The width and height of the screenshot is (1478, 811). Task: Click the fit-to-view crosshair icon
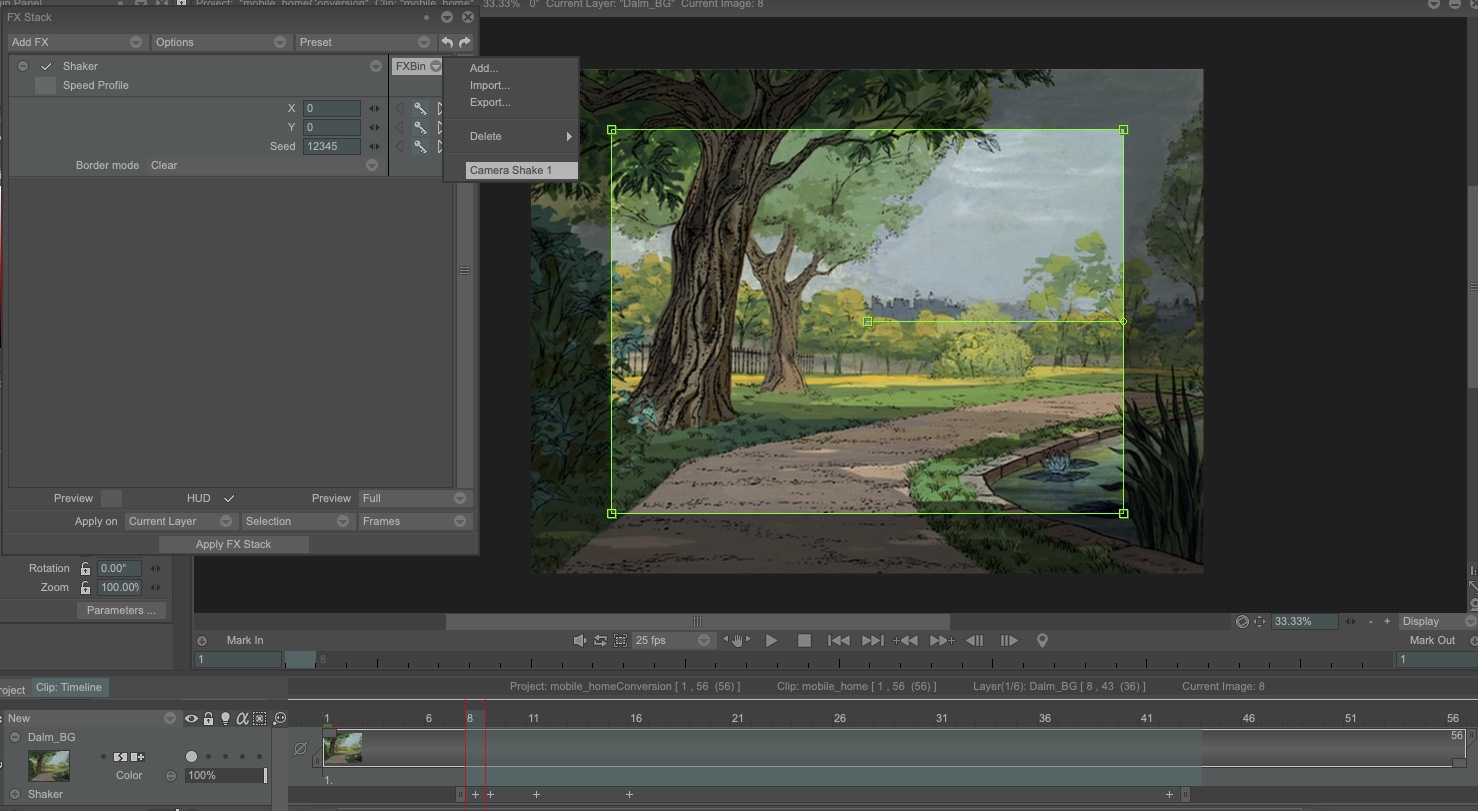(1259, 621)
